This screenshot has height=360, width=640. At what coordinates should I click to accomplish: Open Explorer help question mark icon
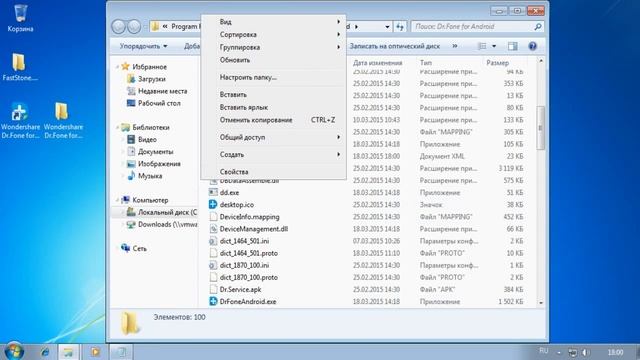(532, 46)
